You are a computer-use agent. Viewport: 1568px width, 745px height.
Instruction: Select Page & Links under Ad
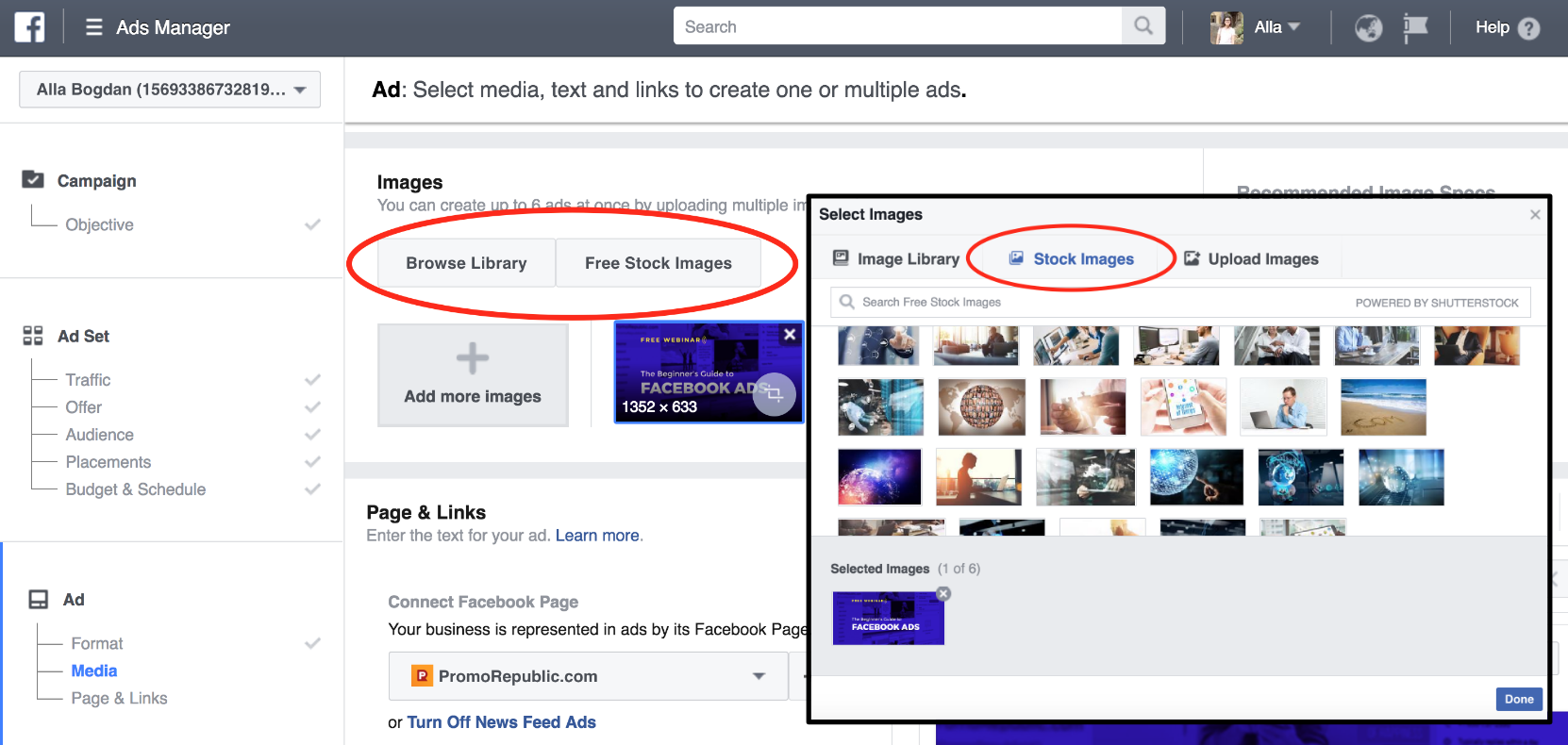coord(119,698)
